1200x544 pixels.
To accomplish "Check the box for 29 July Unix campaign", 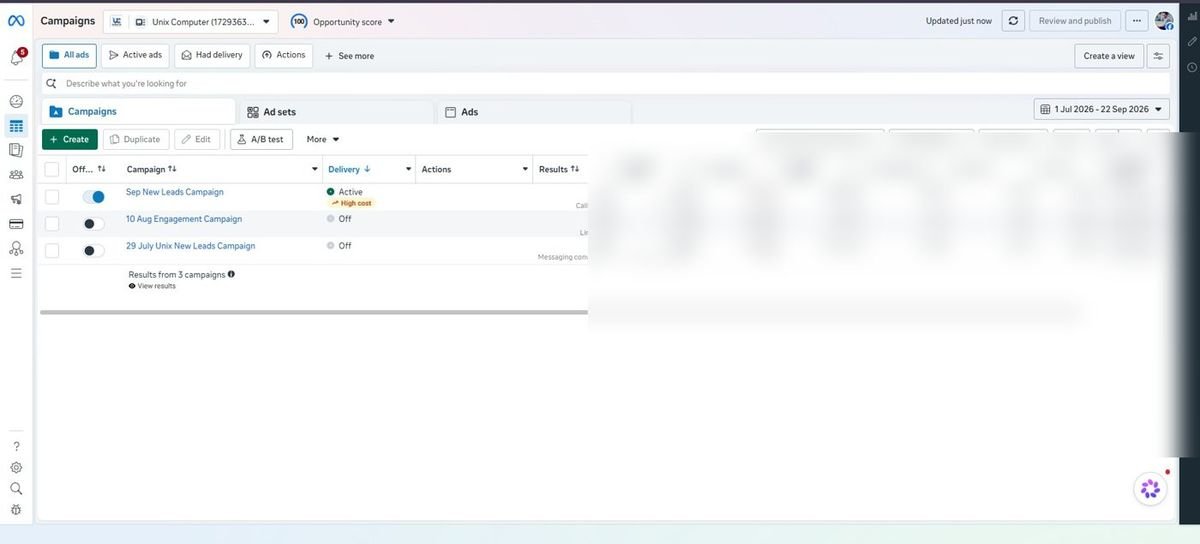I will [x=52, y=251].
